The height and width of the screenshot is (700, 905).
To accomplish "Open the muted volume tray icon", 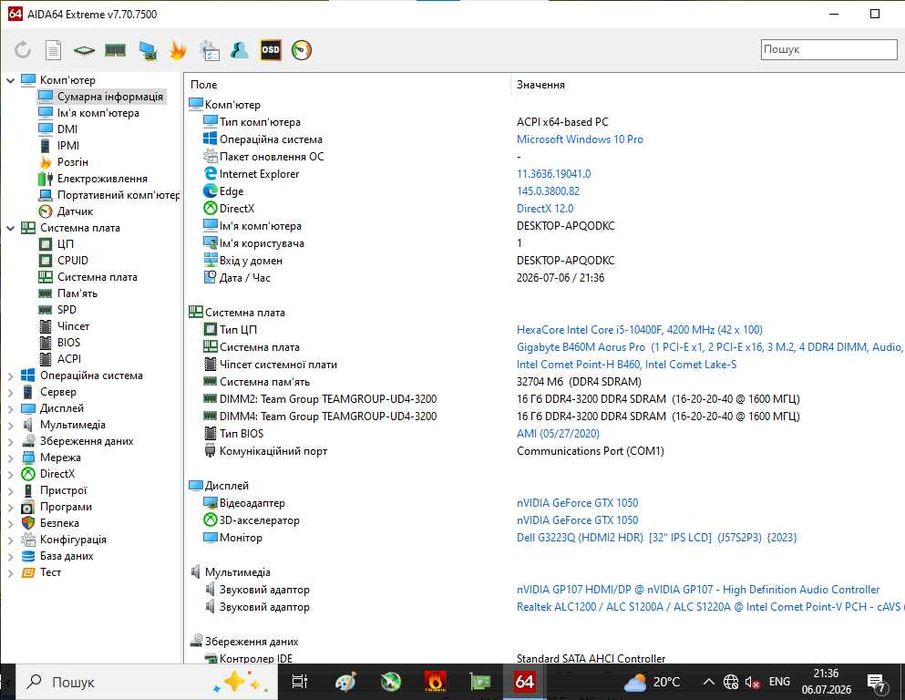I will [x=752, y=682].
